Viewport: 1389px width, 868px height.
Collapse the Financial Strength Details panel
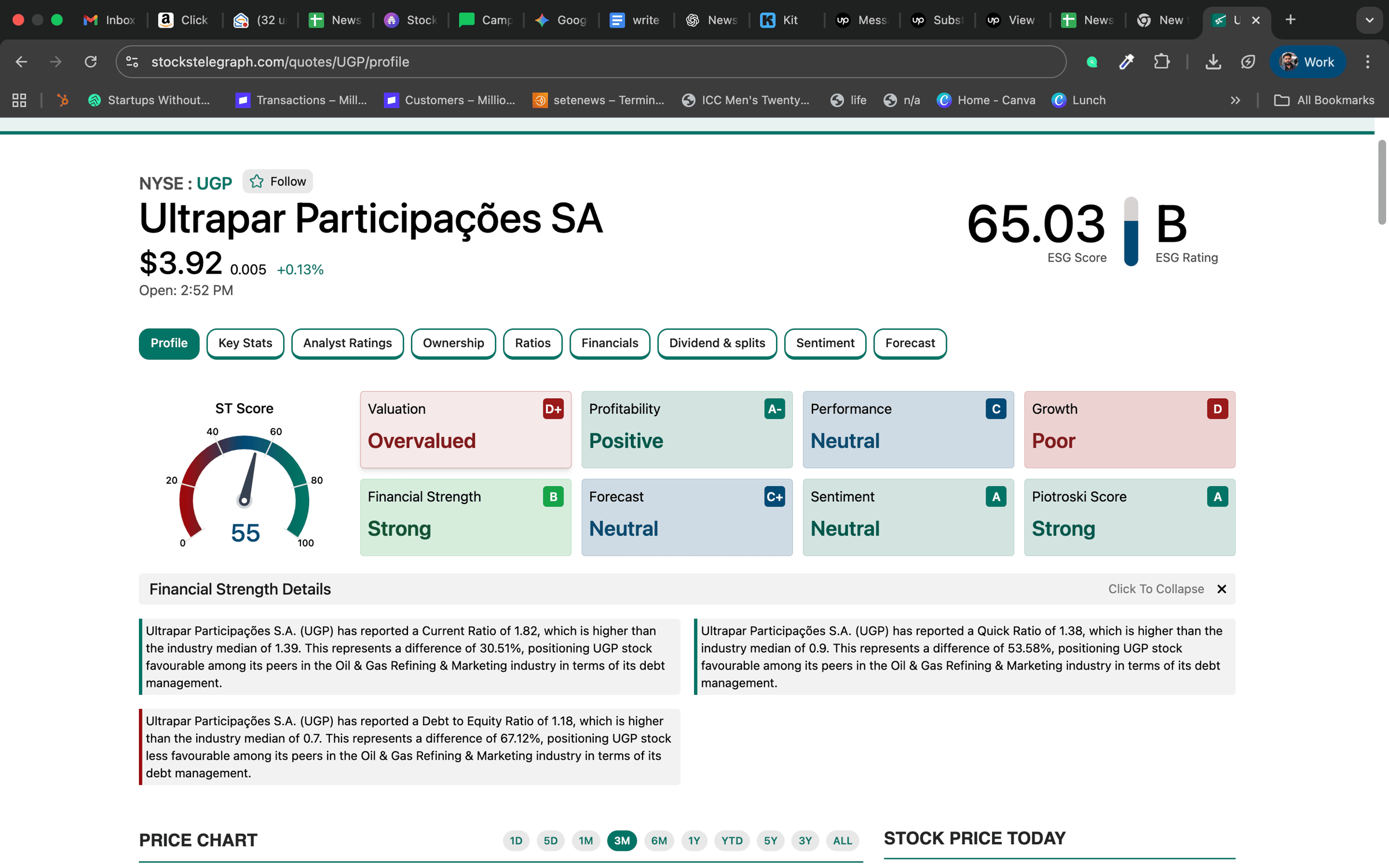point(1221,589)
